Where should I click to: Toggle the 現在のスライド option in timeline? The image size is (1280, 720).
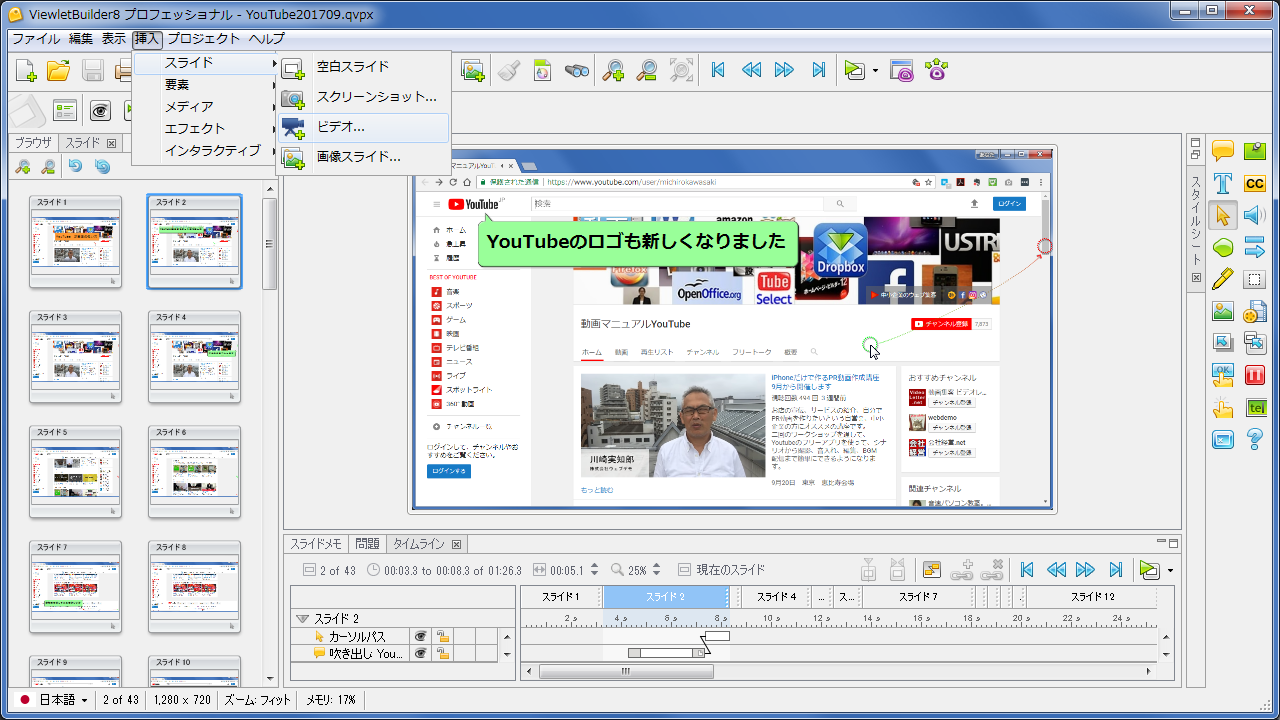tap(685, 570)
